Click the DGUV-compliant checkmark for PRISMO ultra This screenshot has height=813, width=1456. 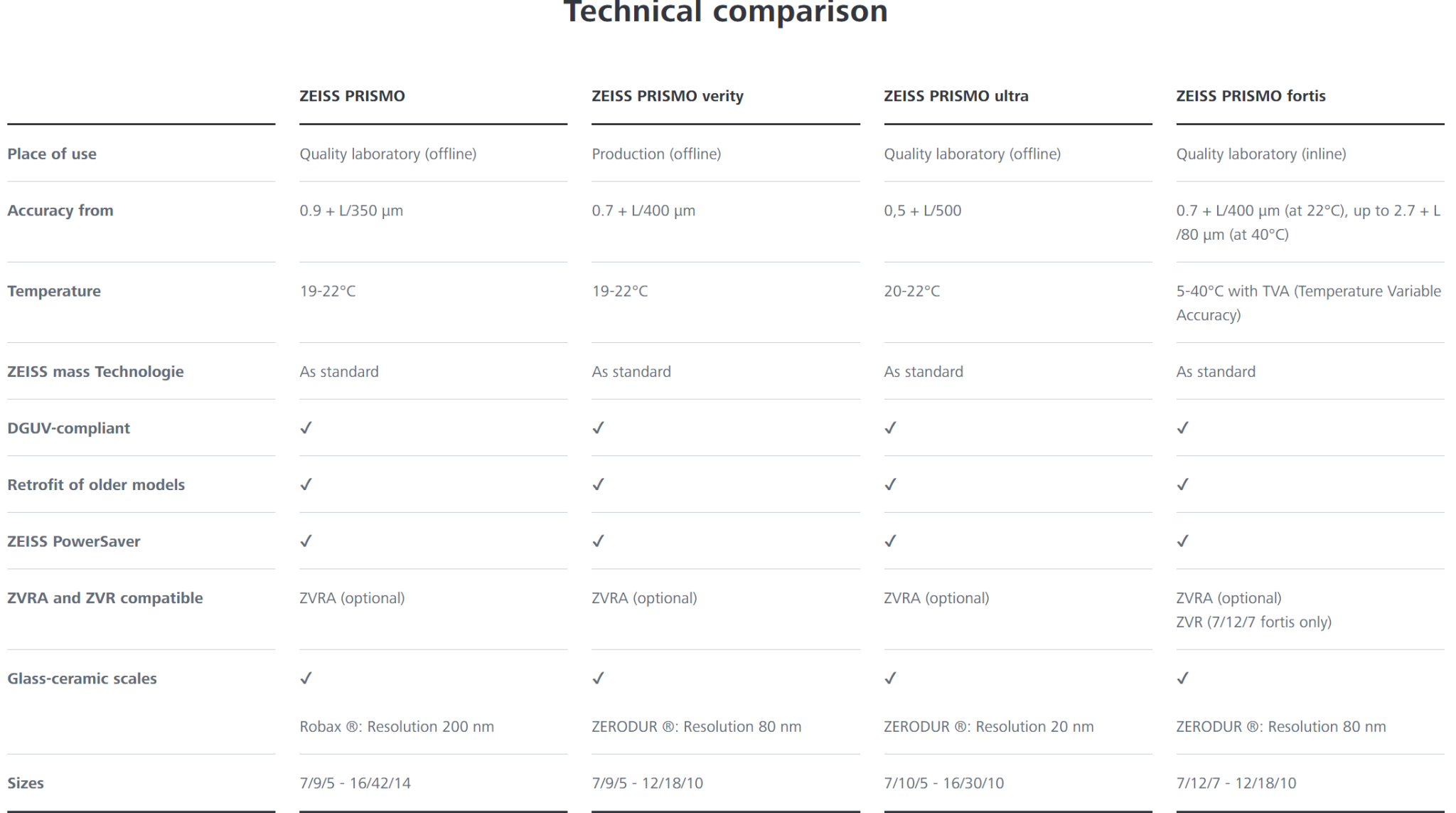[x=891, y=428]
